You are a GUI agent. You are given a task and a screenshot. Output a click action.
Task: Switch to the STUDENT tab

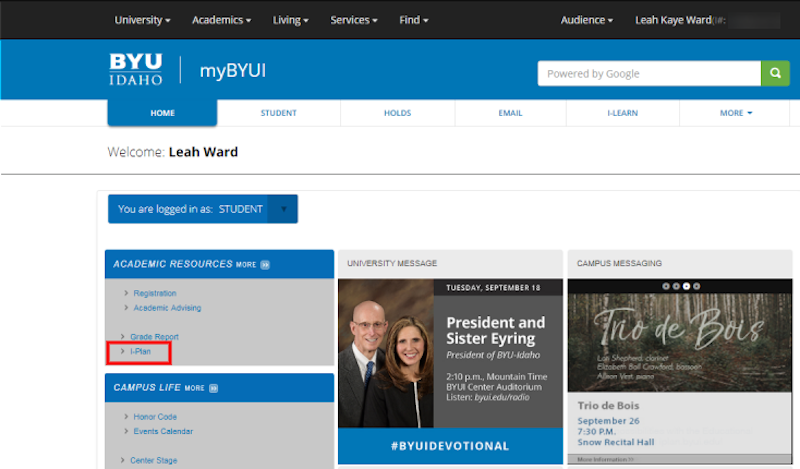[x=278, y=113]
